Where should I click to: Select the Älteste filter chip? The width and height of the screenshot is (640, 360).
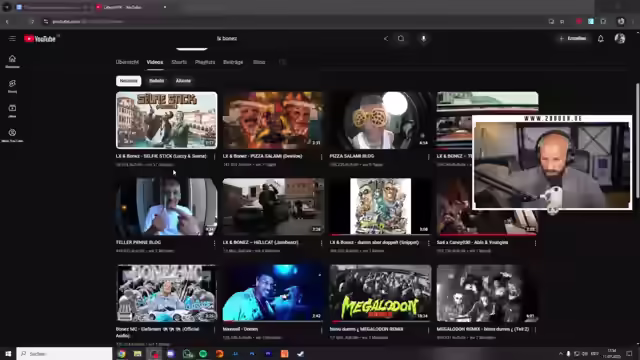click(x=183, y=81)
